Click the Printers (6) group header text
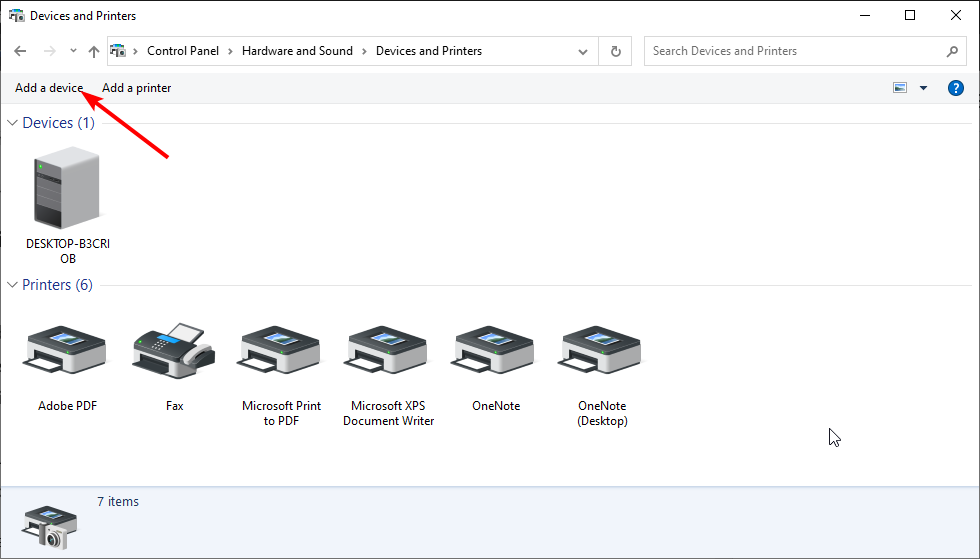Viewport: 980px width, 559px height. [x=58, y=285]
